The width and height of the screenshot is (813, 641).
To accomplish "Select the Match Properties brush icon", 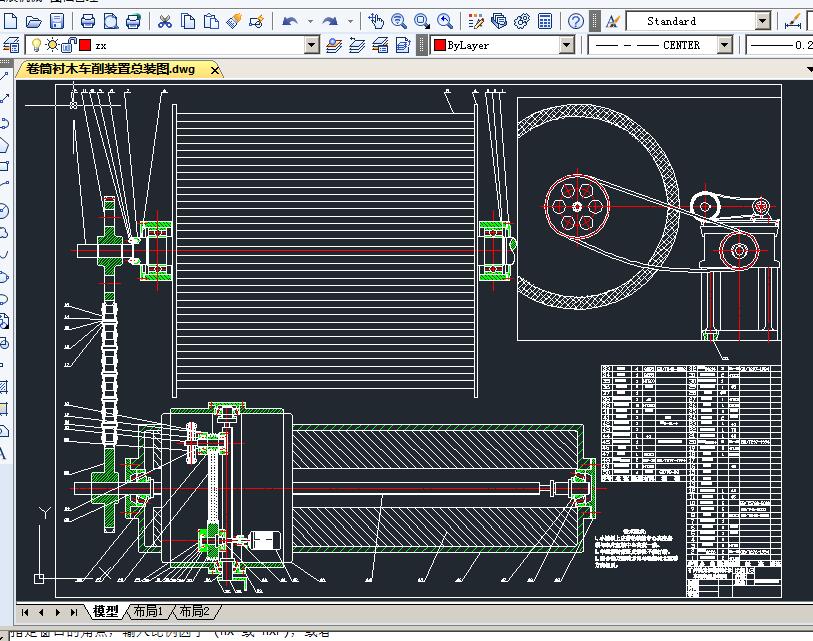I will 234,21.
